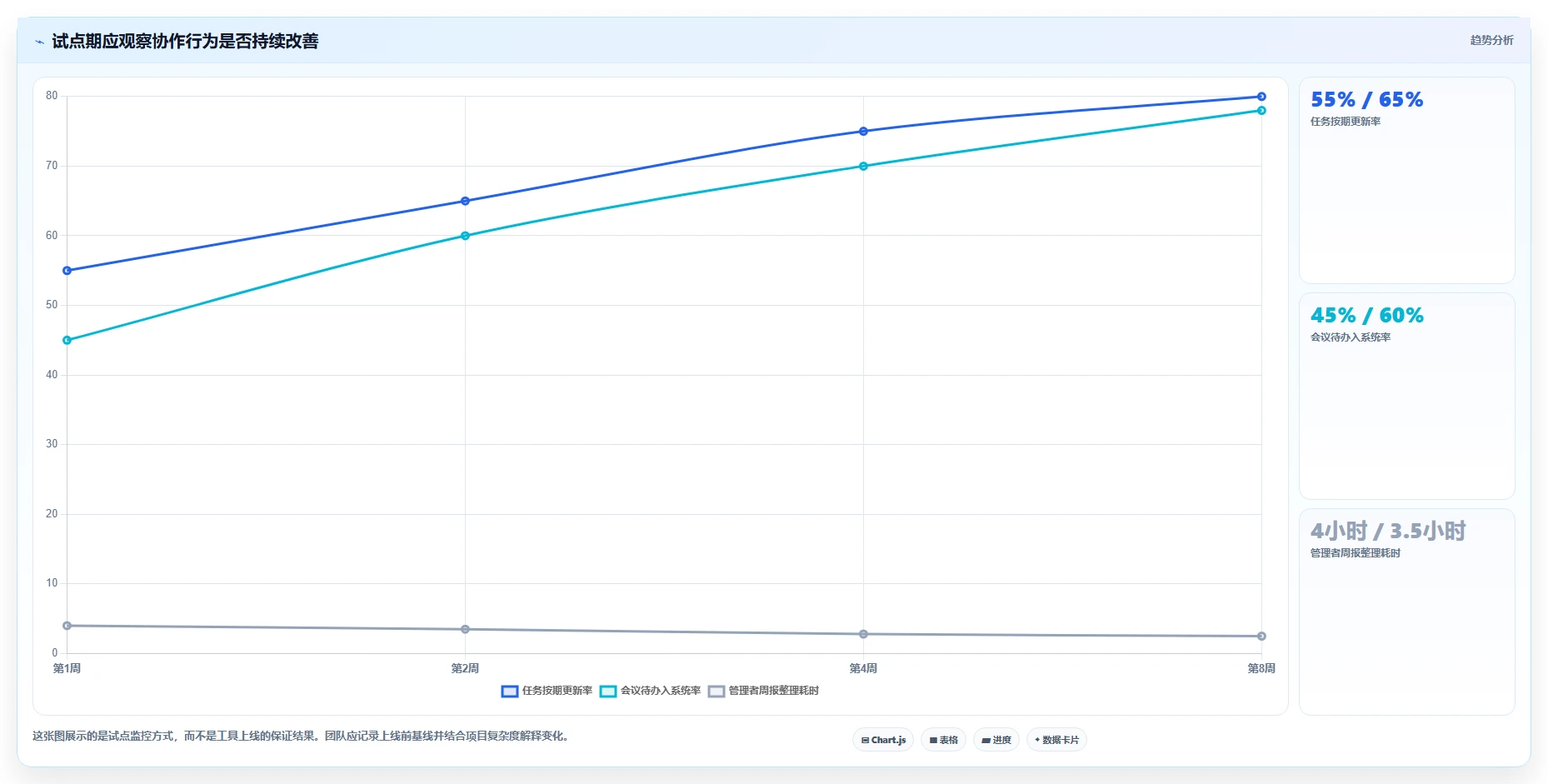
Task: Click the 80 y-axis tick label
Action: coord(52,96)
